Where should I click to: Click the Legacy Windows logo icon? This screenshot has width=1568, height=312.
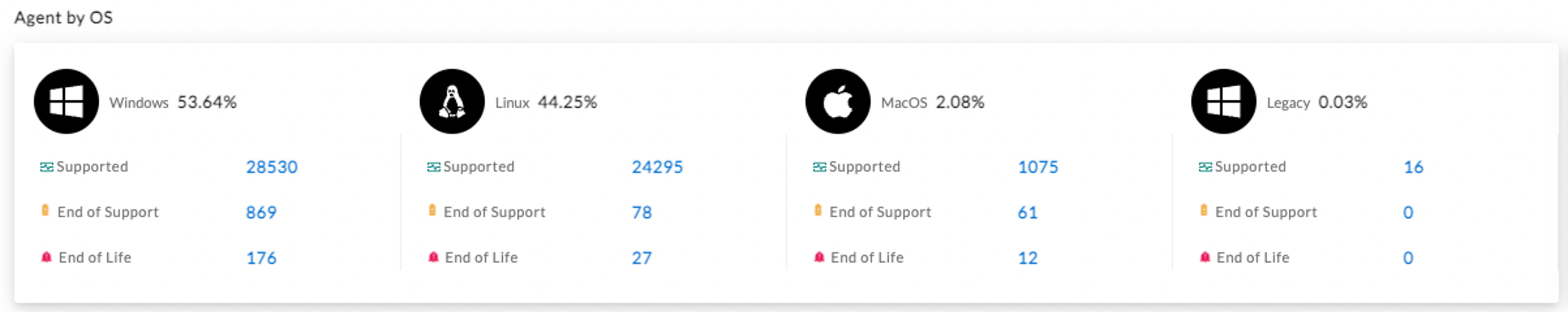1224,102
